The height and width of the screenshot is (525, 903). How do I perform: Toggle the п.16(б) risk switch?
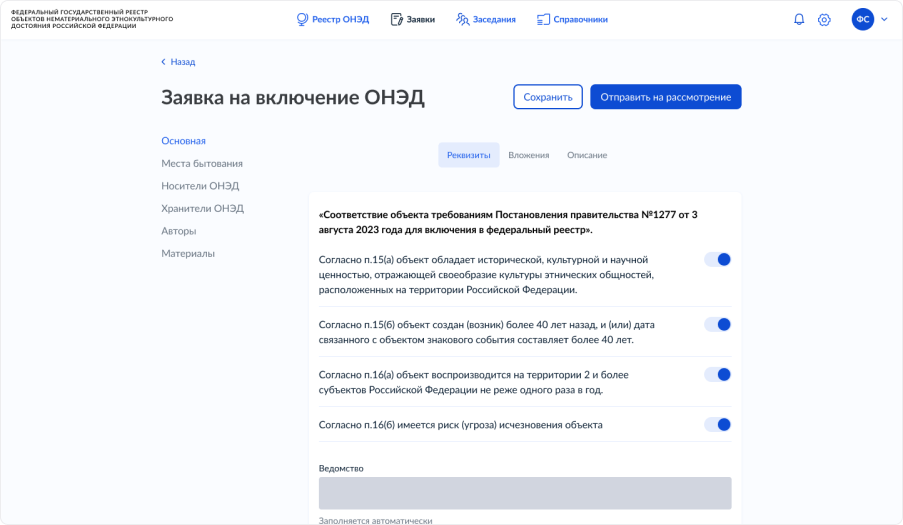(x=718, y=425)
